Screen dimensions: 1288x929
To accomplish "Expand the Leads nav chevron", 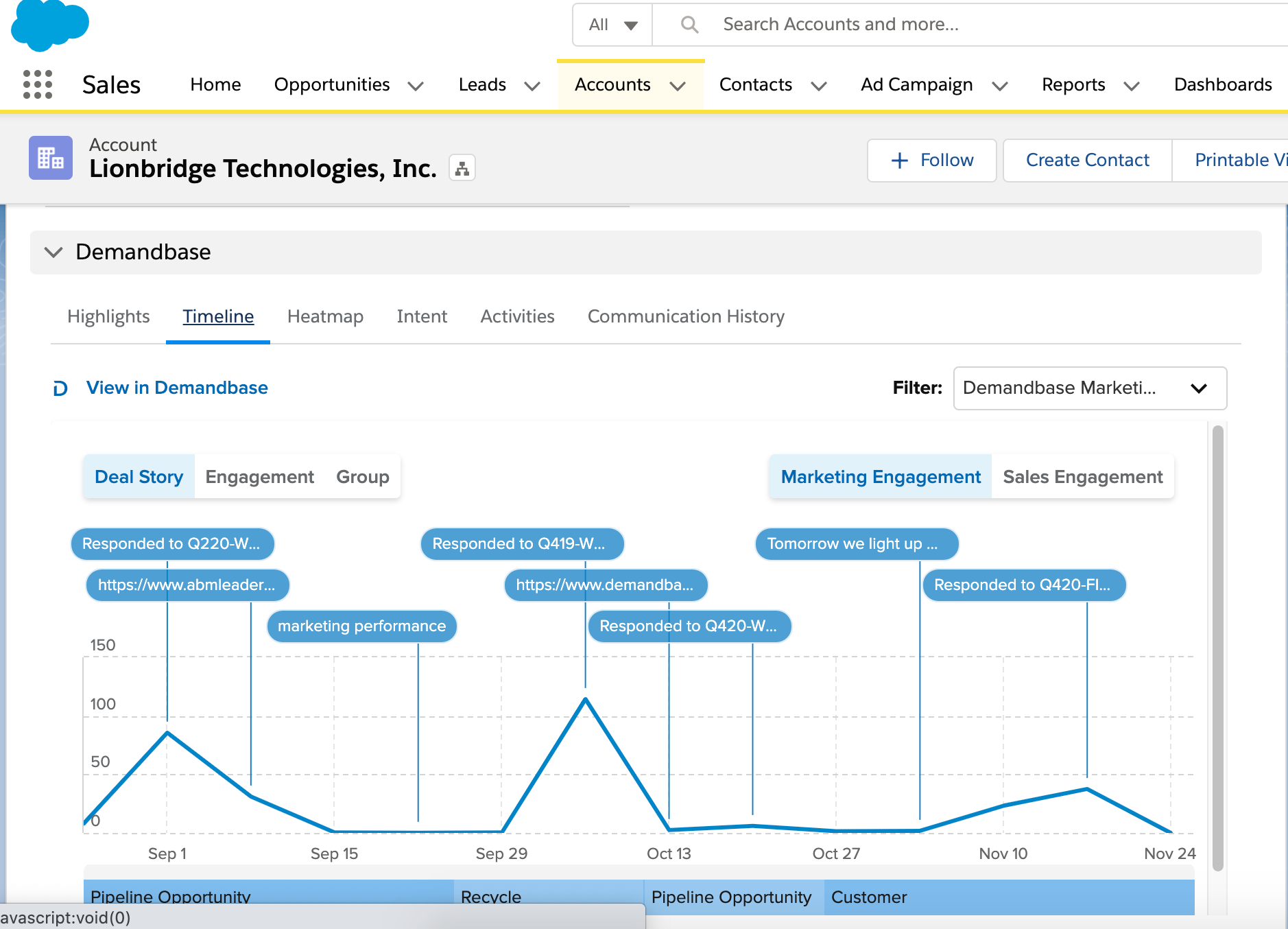I will coord(532,86).
